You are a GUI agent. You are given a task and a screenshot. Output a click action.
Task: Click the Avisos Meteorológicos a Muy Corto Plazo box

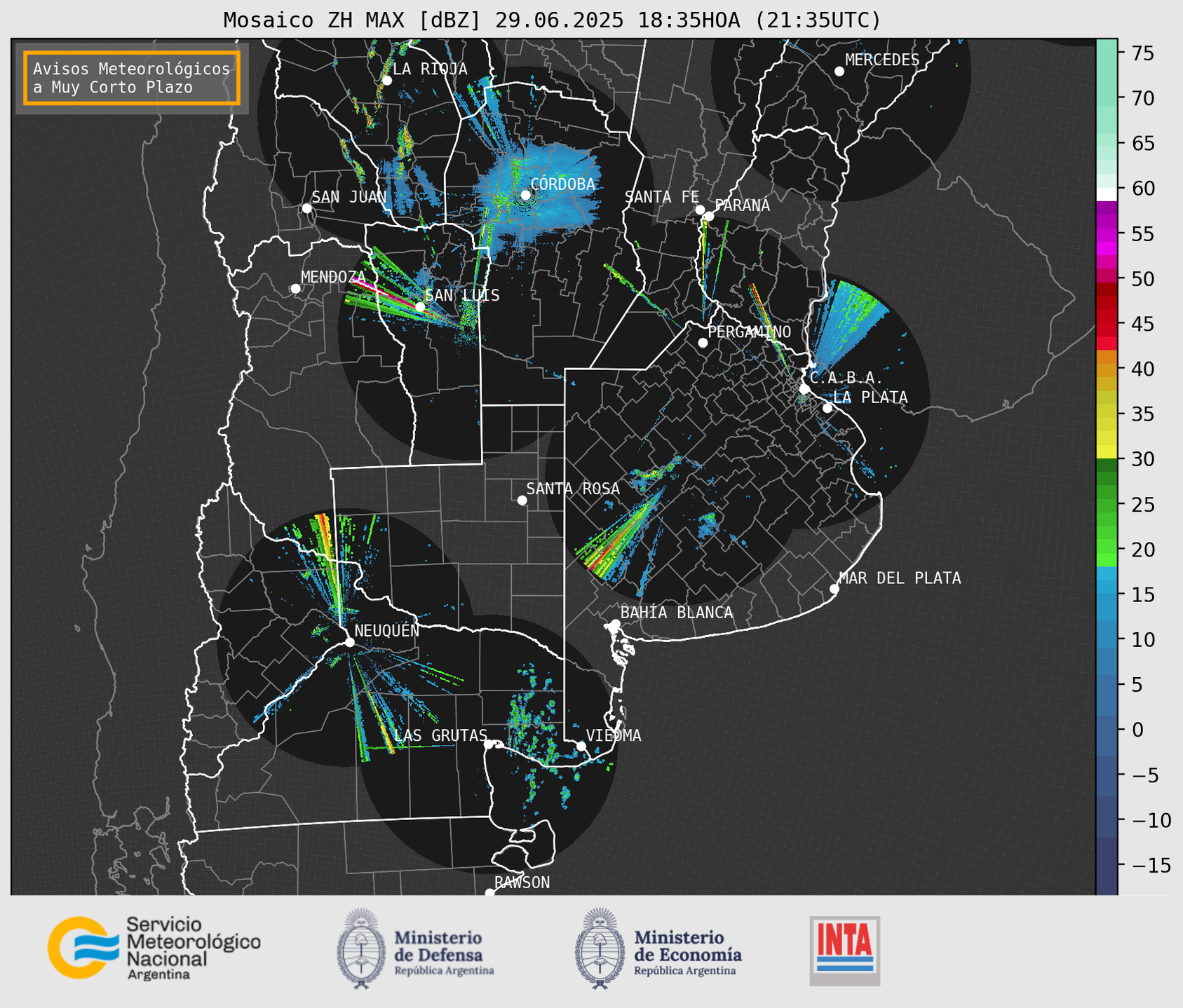pyautogui.click(x=132, y=78)
